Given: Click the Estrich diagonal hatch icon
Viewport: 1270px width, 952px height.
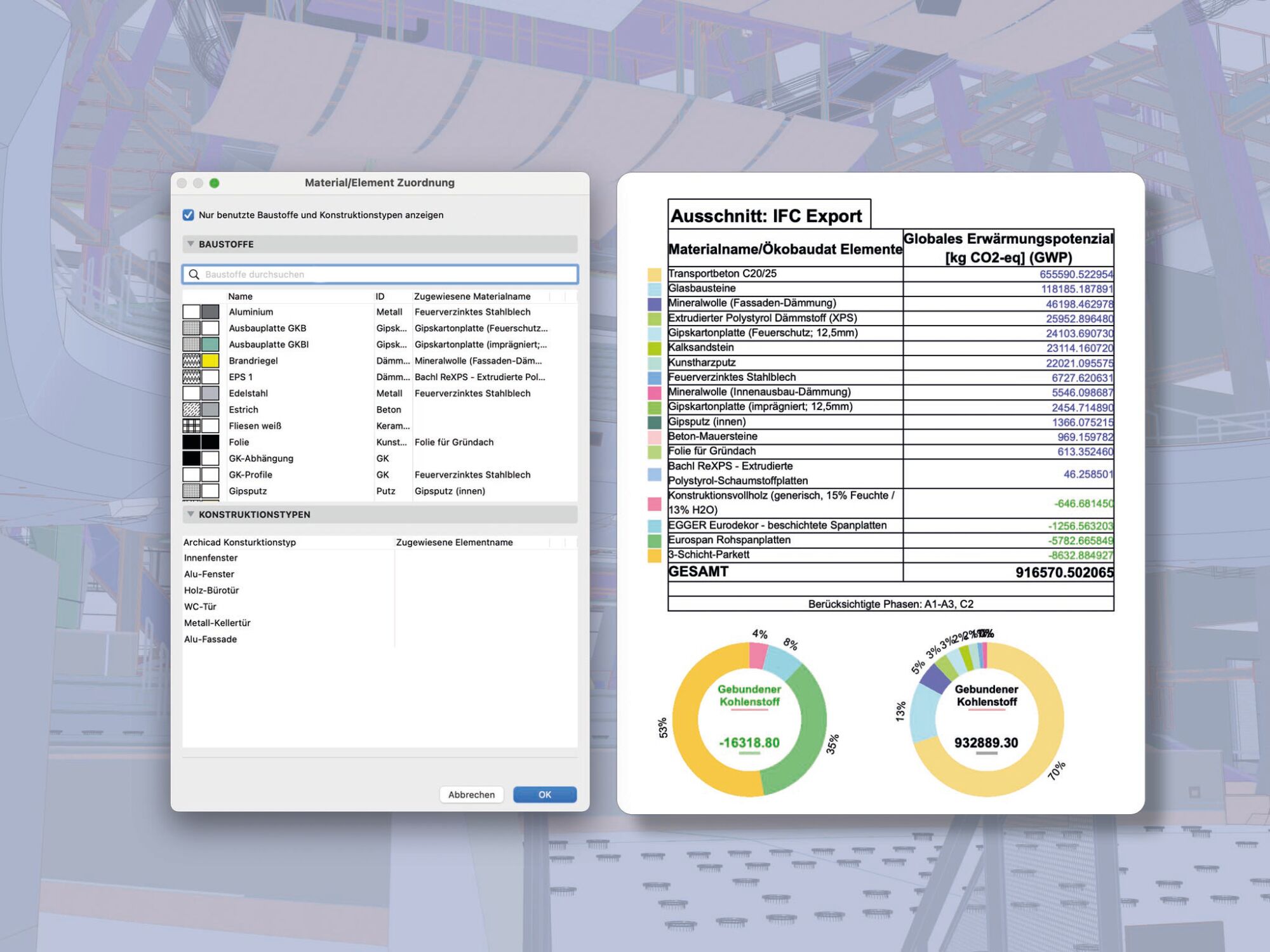Looking at the screenshot, I should pyautogui.click(x=191, y=409).
